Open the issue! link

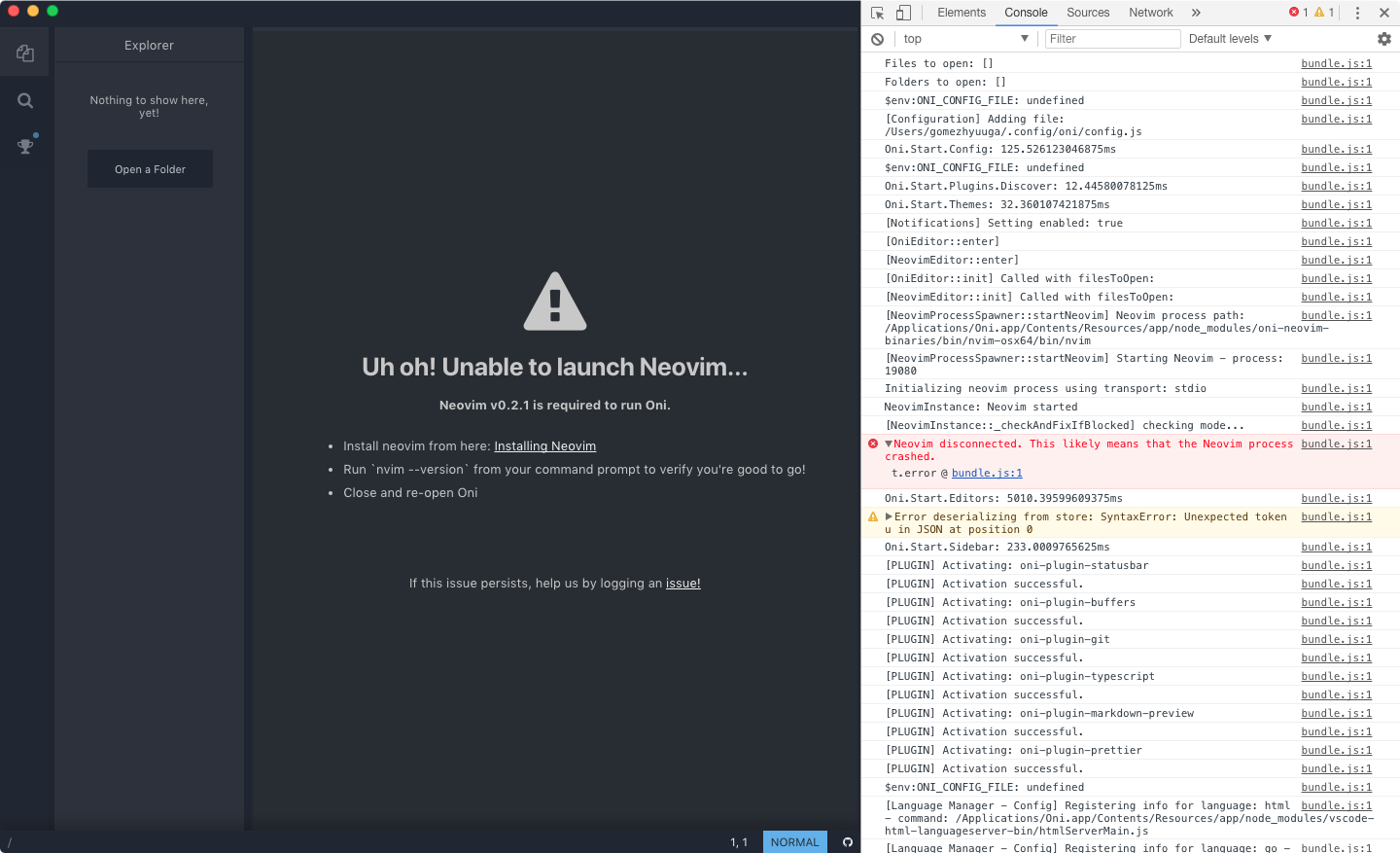[682, 584]
